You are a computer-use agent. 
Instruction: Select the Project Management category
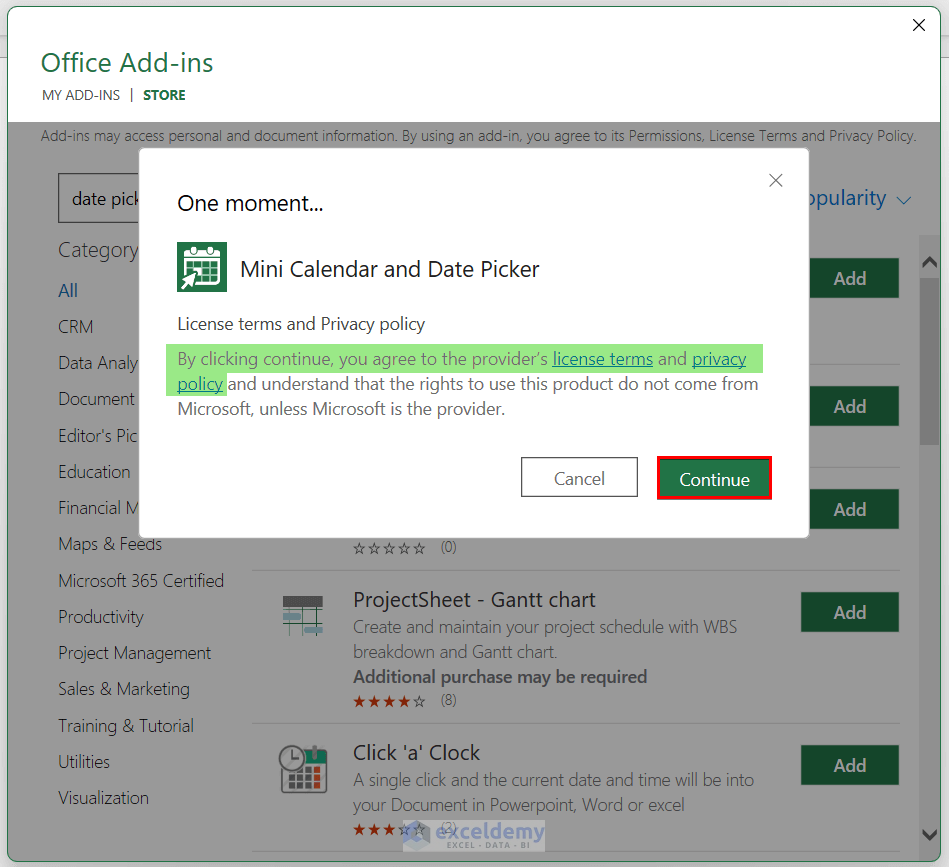click(135, 653)
